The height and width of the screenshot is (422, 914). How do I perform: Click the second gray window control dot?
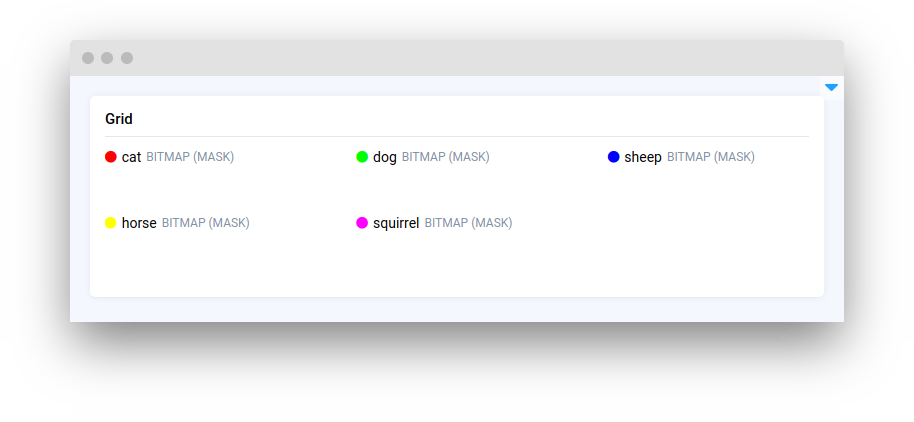pos(107,58)
